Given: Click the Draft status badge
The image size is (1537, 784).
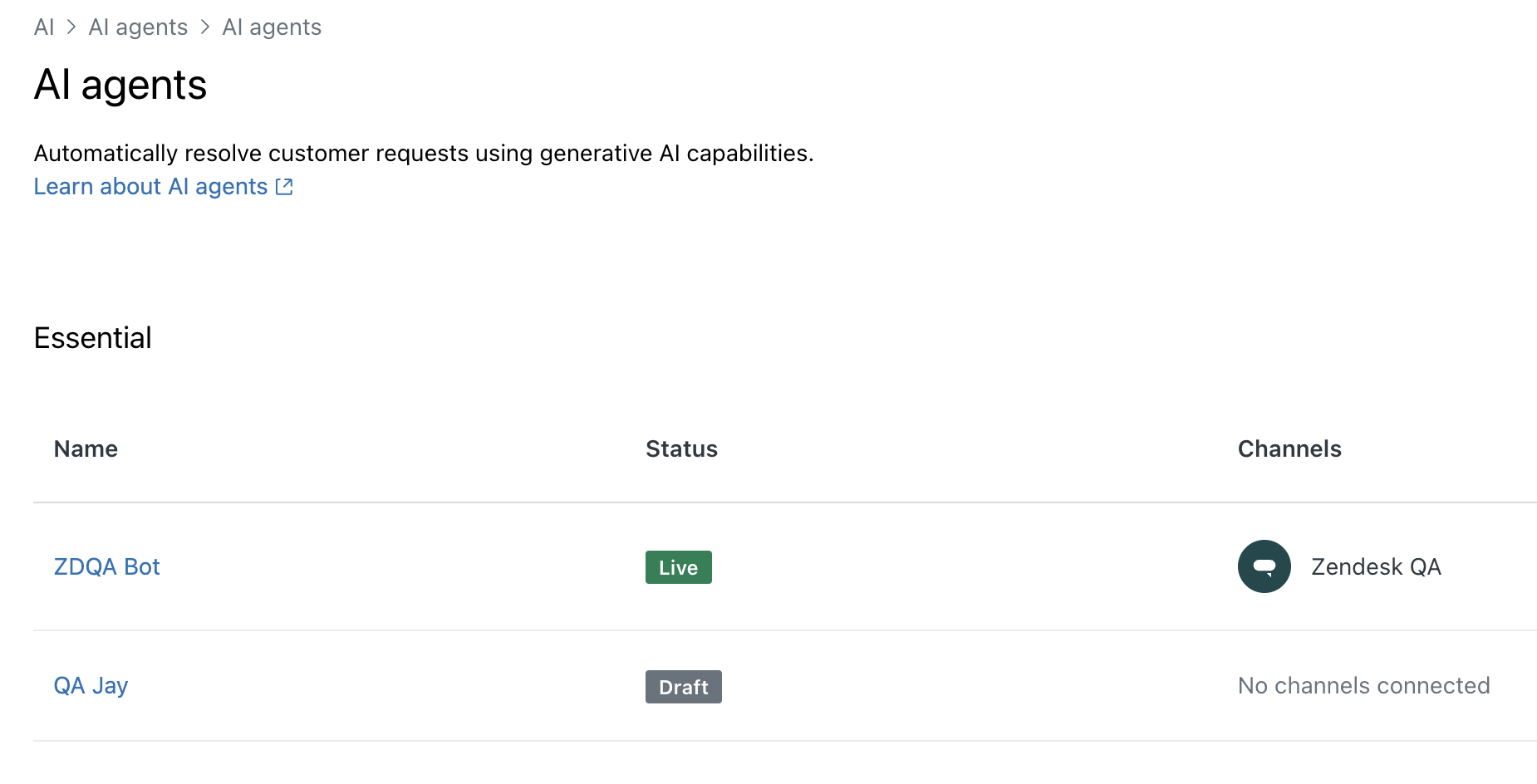Looking at the screenshot, I should [683, 687].
